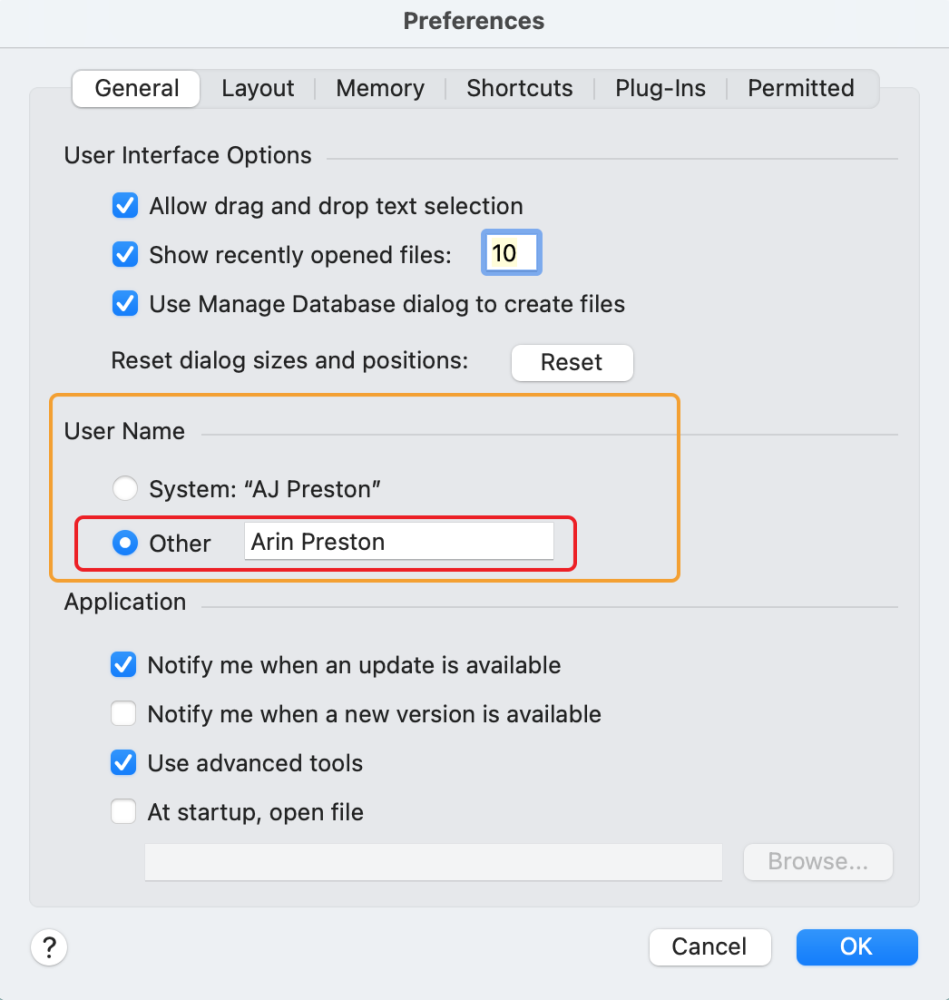
Task: Toggle Allow drag and drop text selection
Action: (125, 206)
